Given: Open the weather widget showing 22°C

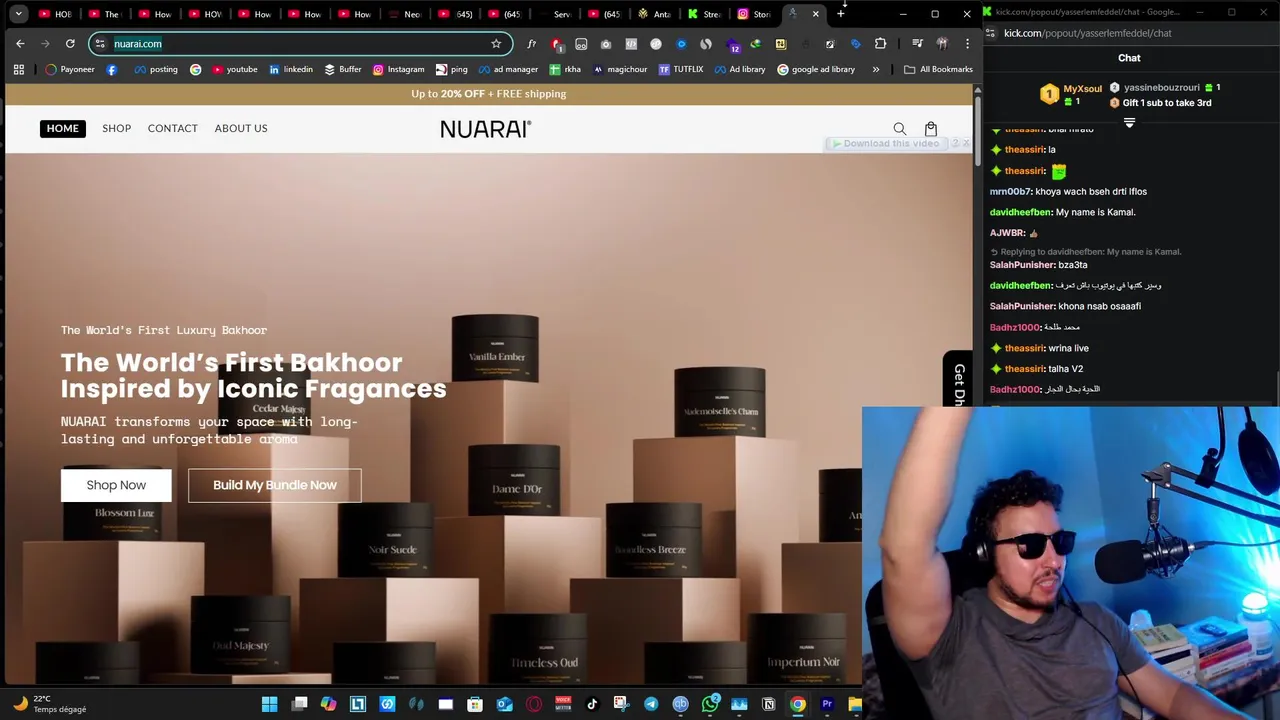Looking at the screenshot, I should (x=50, y=704).
